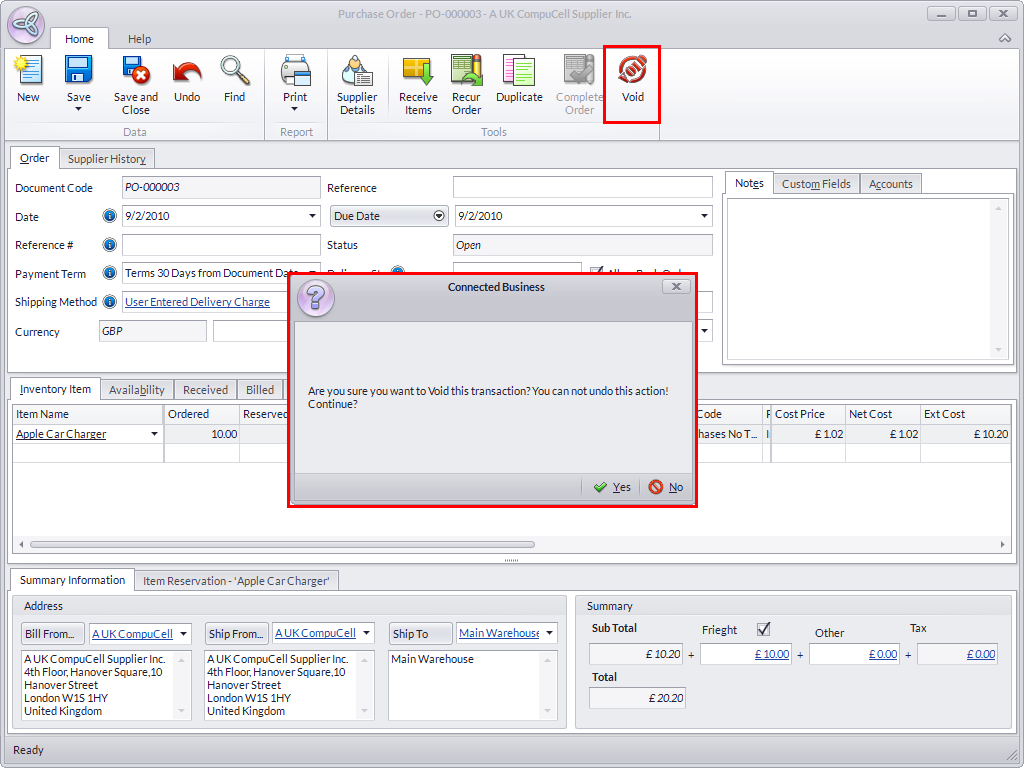Viewport: 1024px width, 768px height.
Task: Click the info icon beside Date
Action: 110,216
